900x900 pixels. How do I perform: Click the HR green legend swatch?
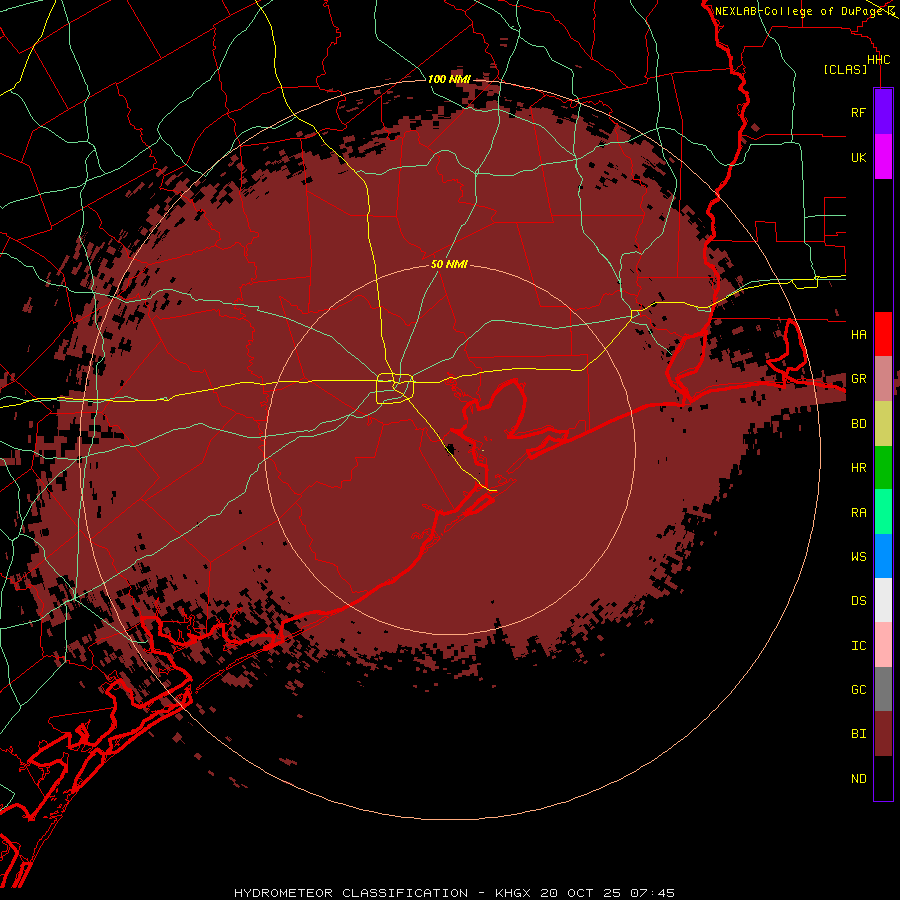pos(883,468)
